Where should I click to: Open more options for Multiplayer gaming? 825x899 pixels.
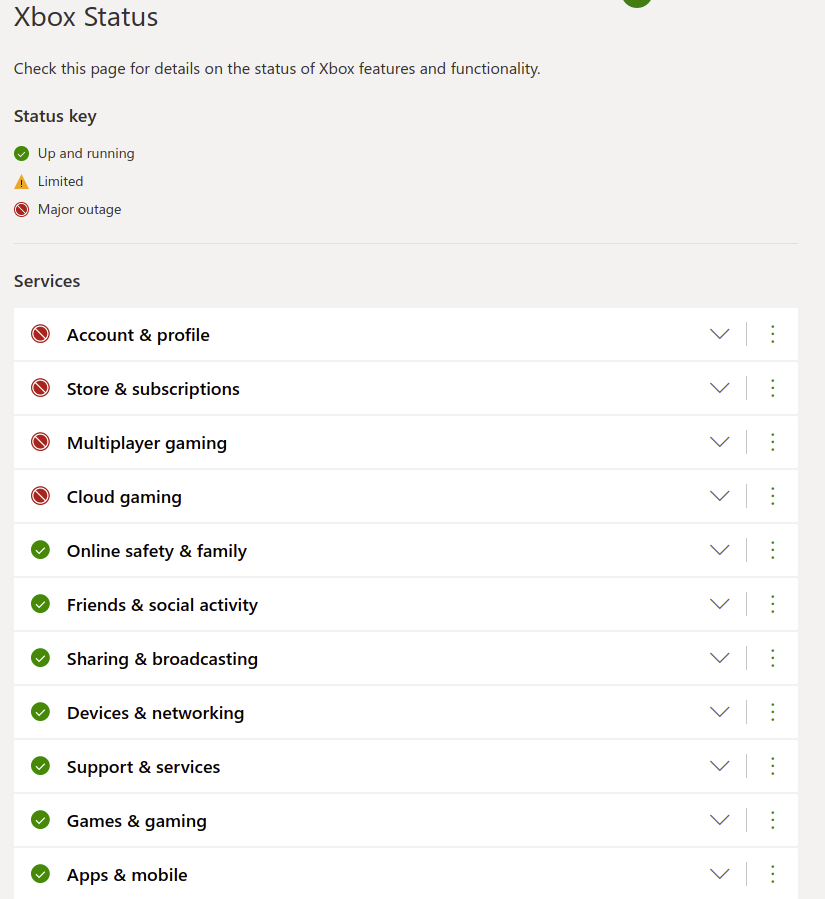click(x=773, y=442)
